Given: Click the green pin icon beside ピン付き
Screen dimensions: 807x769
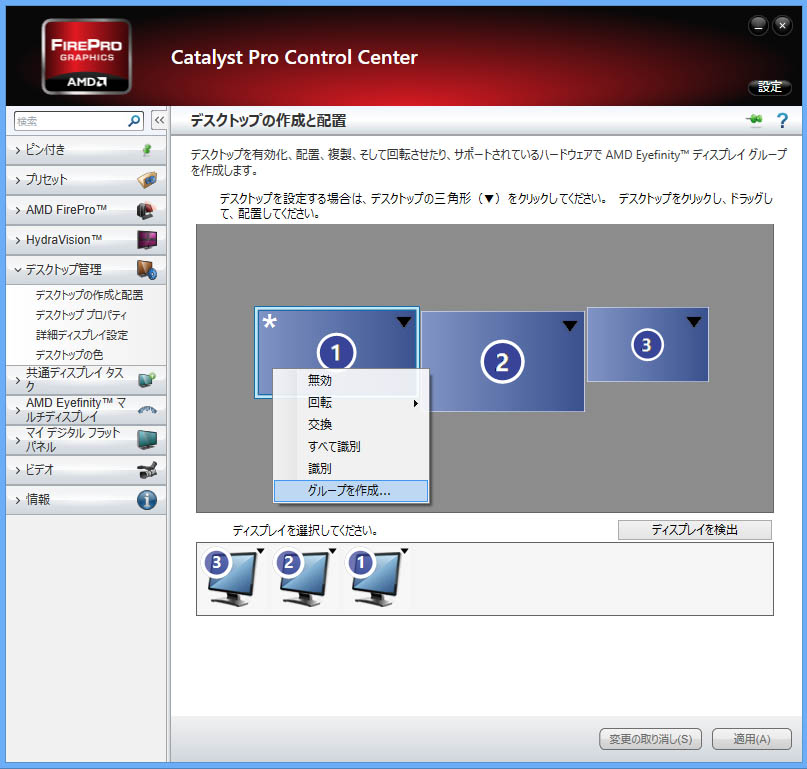Looking at the screenshot, I should 147,150.
